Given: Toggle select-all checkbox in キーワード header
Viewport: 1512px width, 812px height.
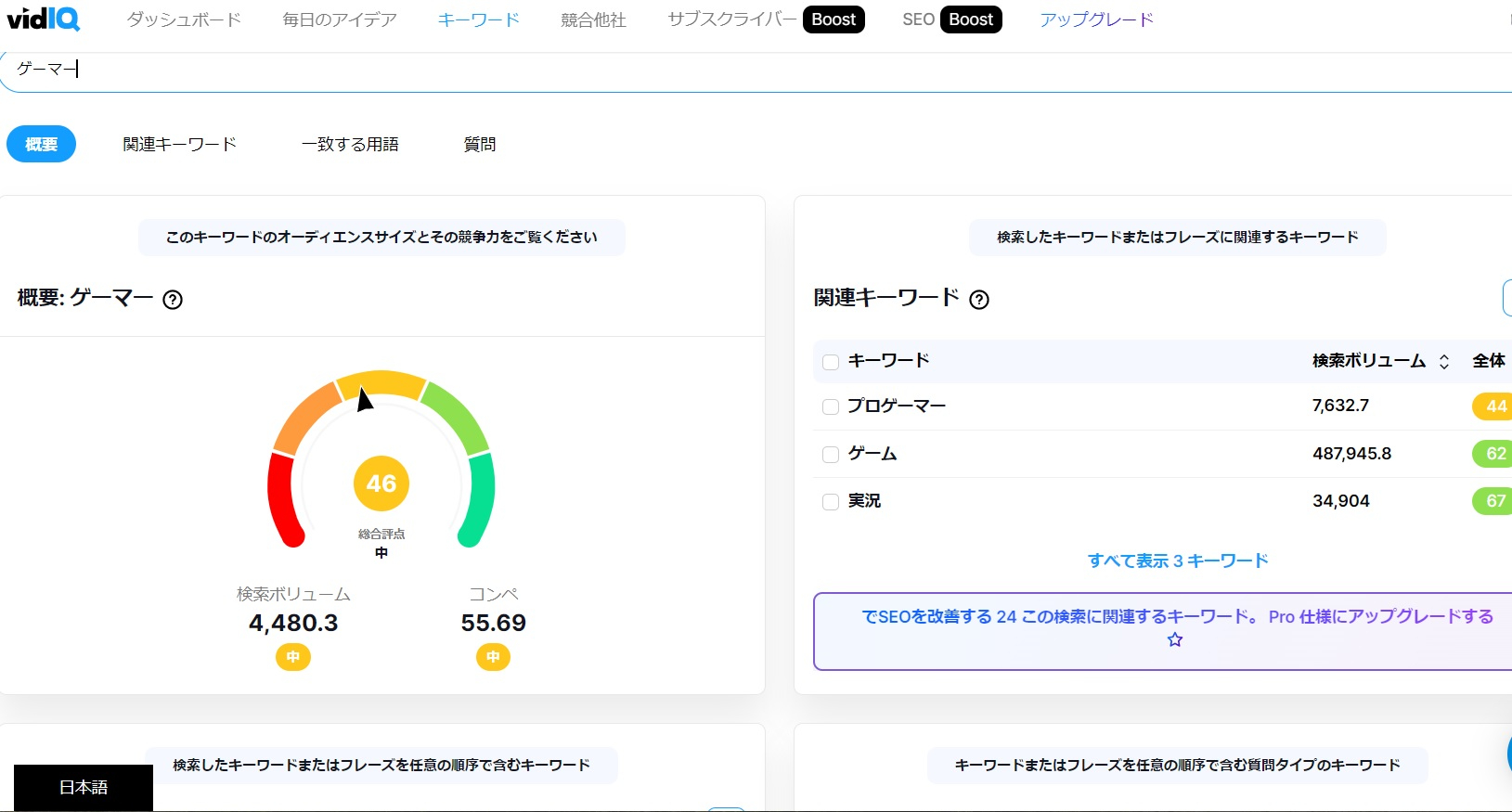Looking at the screenshot, I should click(x=831, y=362).
